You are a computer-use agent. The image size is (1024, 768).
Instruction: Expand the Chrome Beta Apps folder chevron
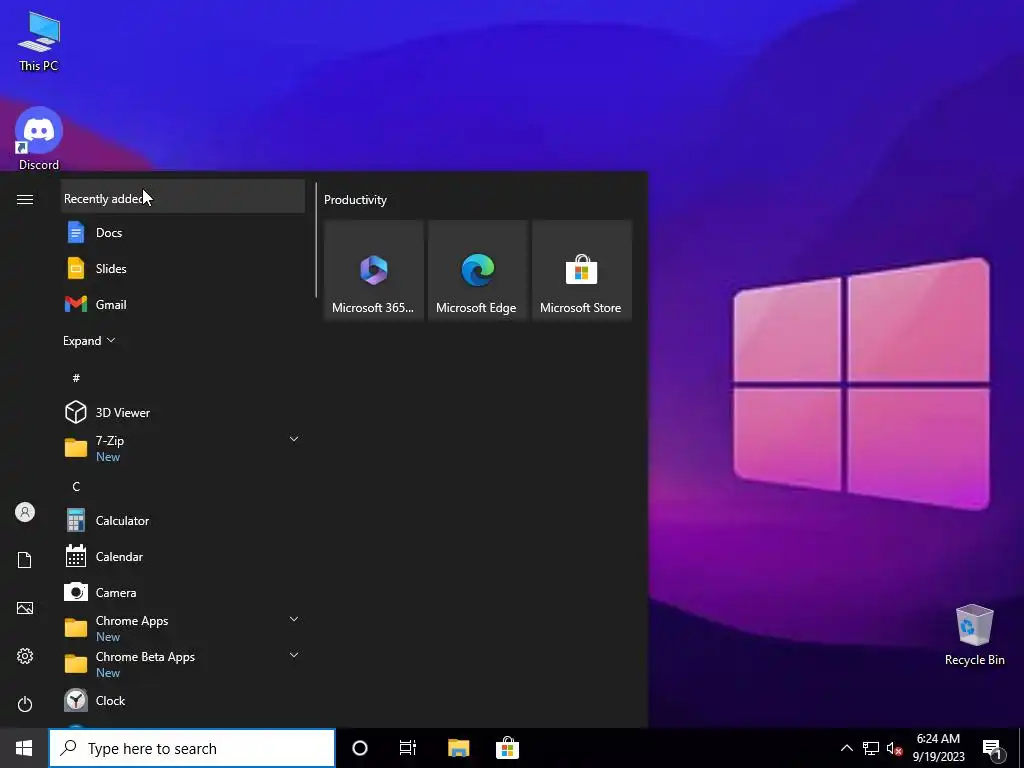[294, 654]
